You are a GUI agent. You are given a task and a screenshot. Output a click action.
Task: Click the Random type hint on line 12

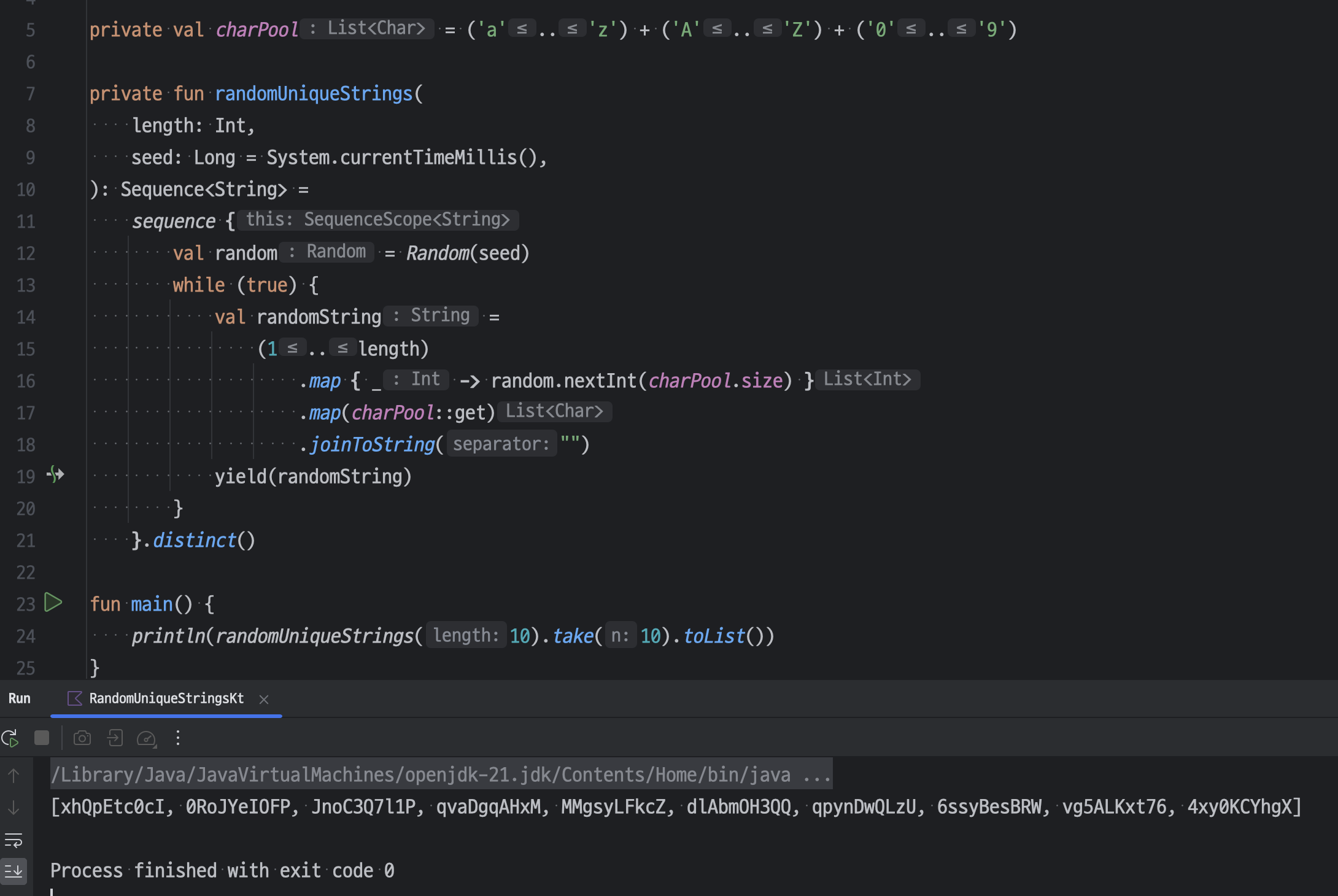327,252
